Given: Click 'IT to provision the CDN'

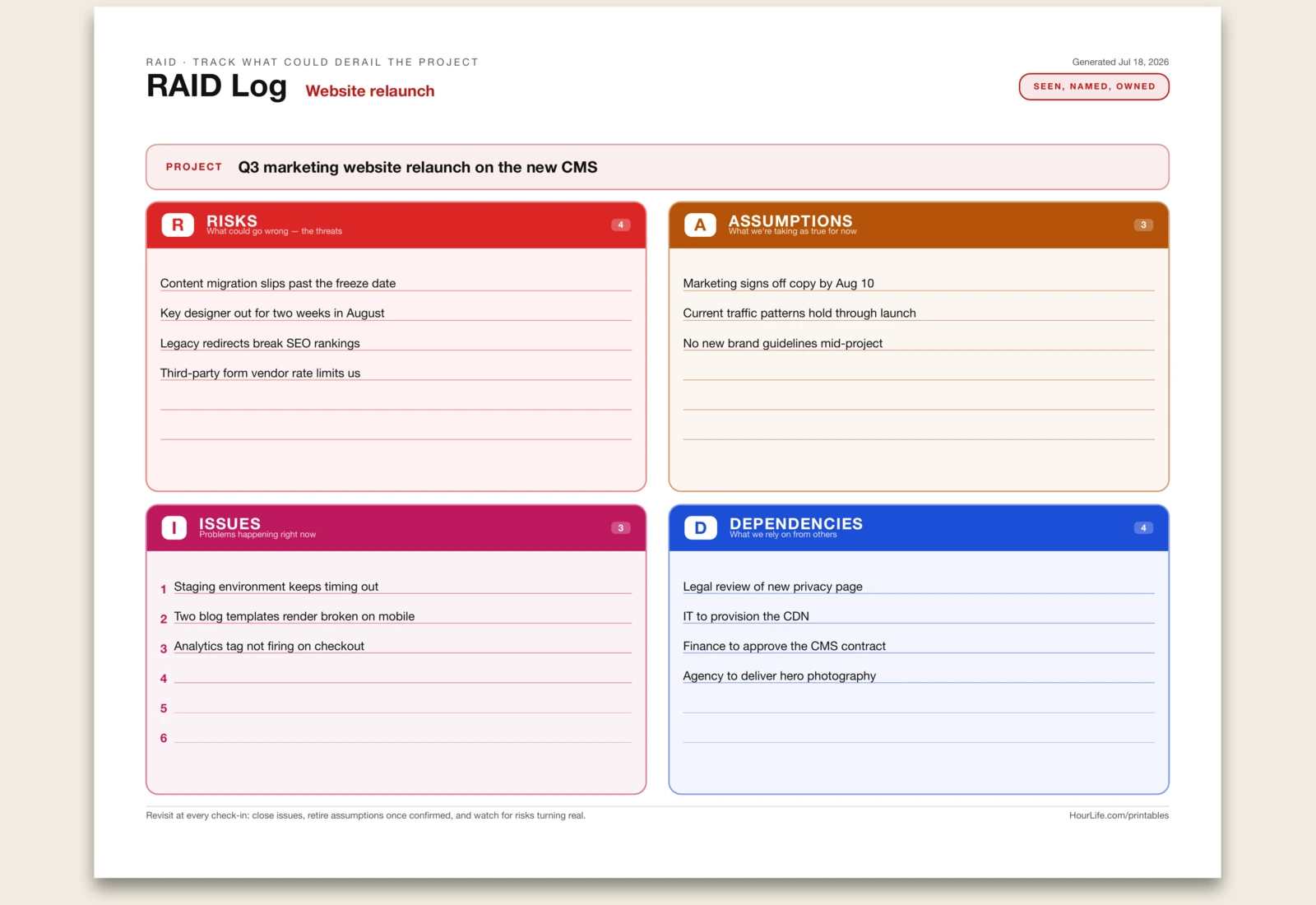Looking at the screenshot, I should [746, 616].
